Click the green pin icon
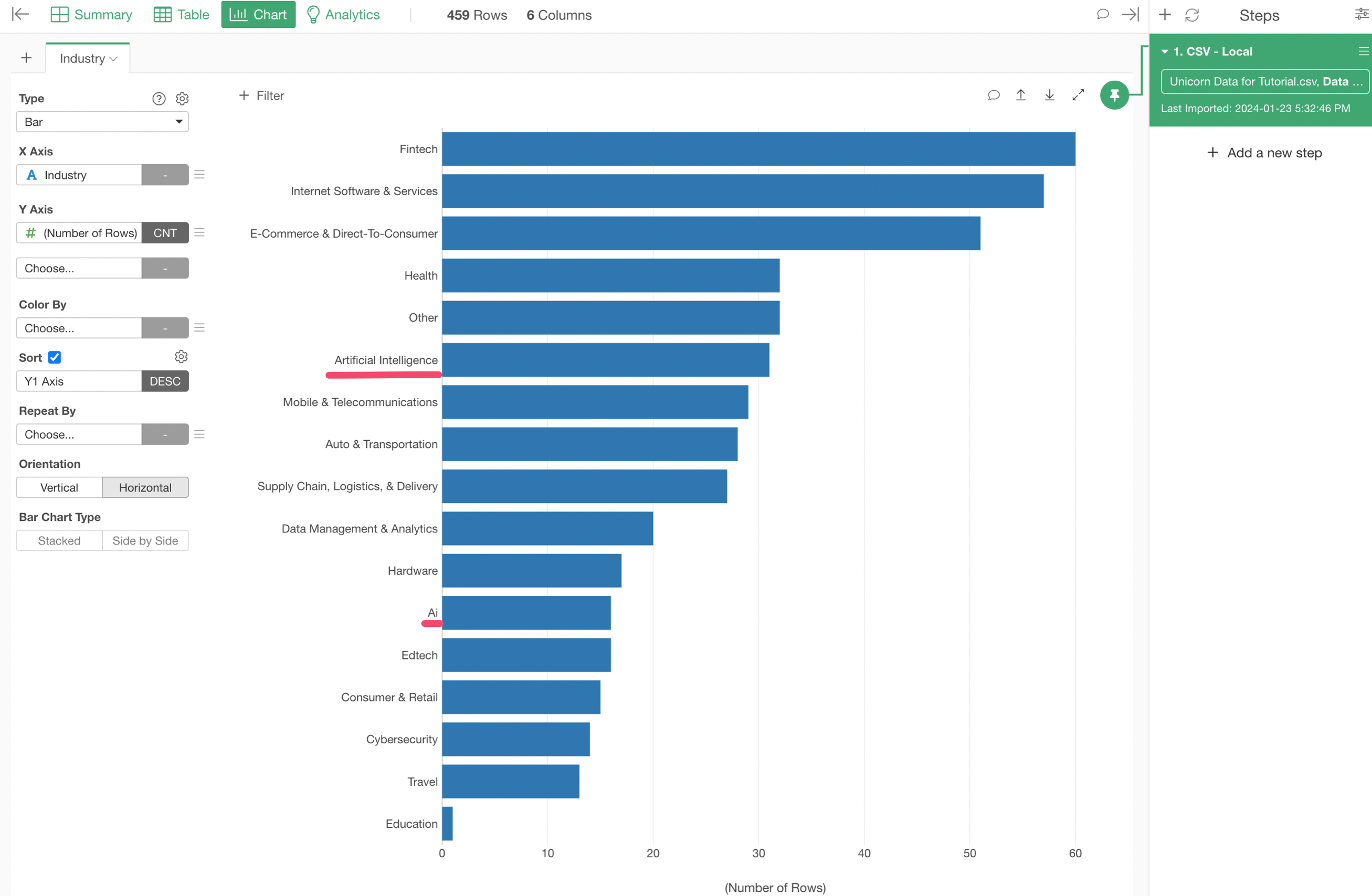Screen dimensions: 1372x896 coord(1114,95)
